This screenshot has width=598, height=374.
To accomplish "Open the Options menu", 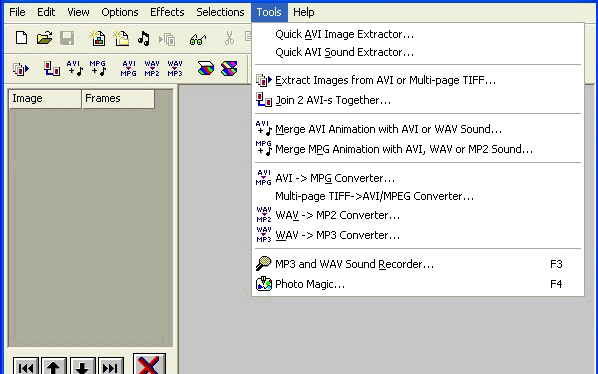I will tap(119, 12).
